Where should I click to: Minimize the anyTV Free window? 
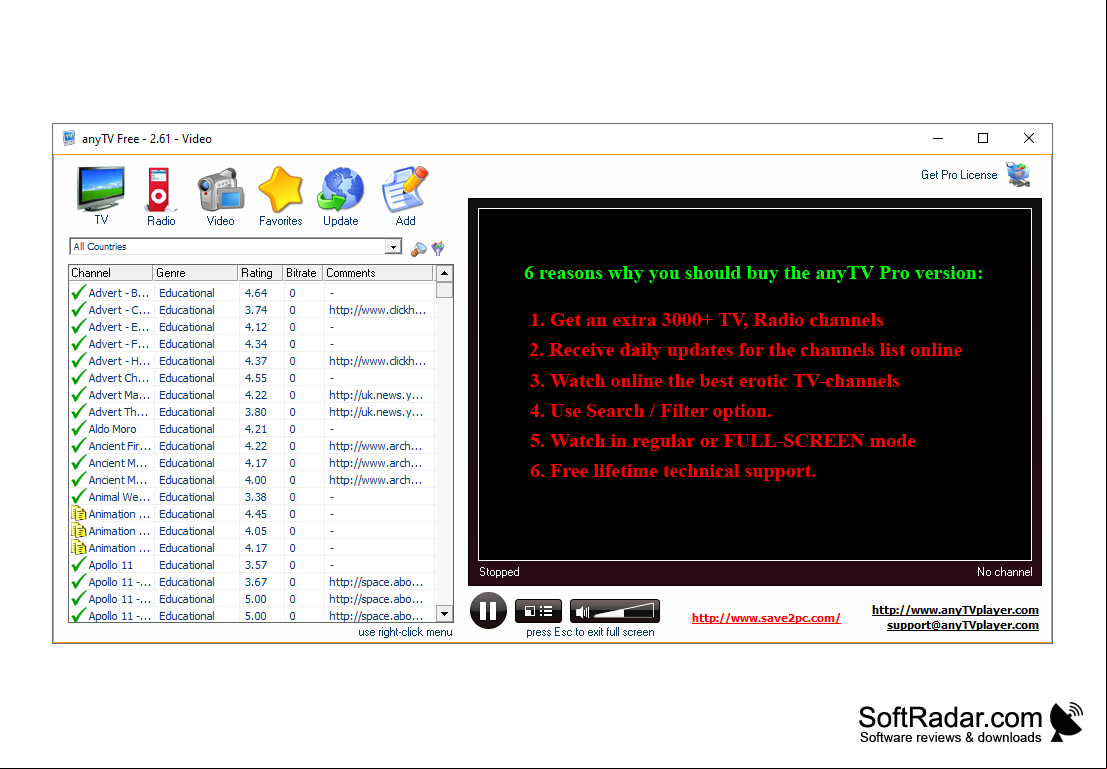[938, 138]
